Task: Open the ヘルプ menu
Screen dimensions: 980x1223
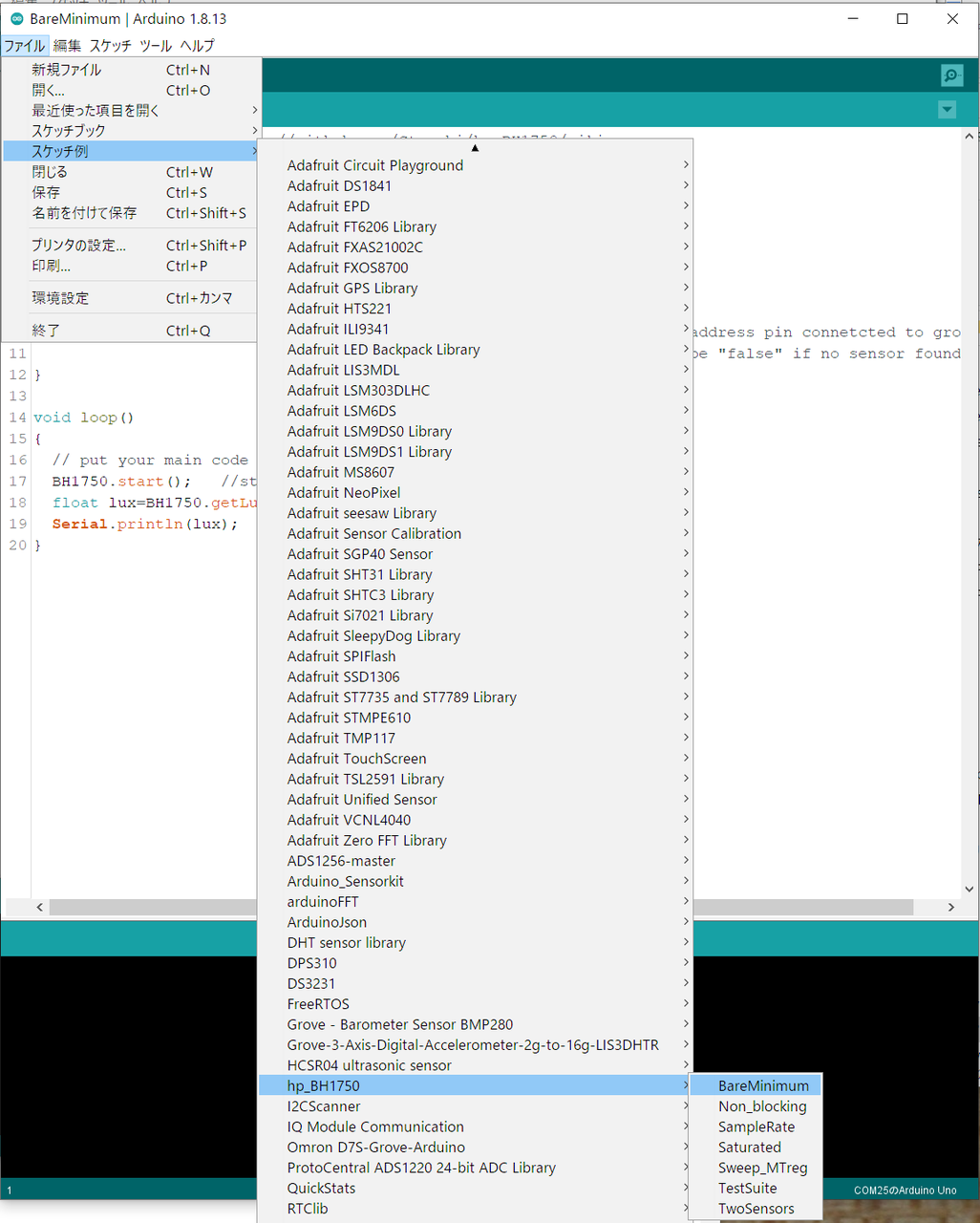Action: [x=198, y=45]
